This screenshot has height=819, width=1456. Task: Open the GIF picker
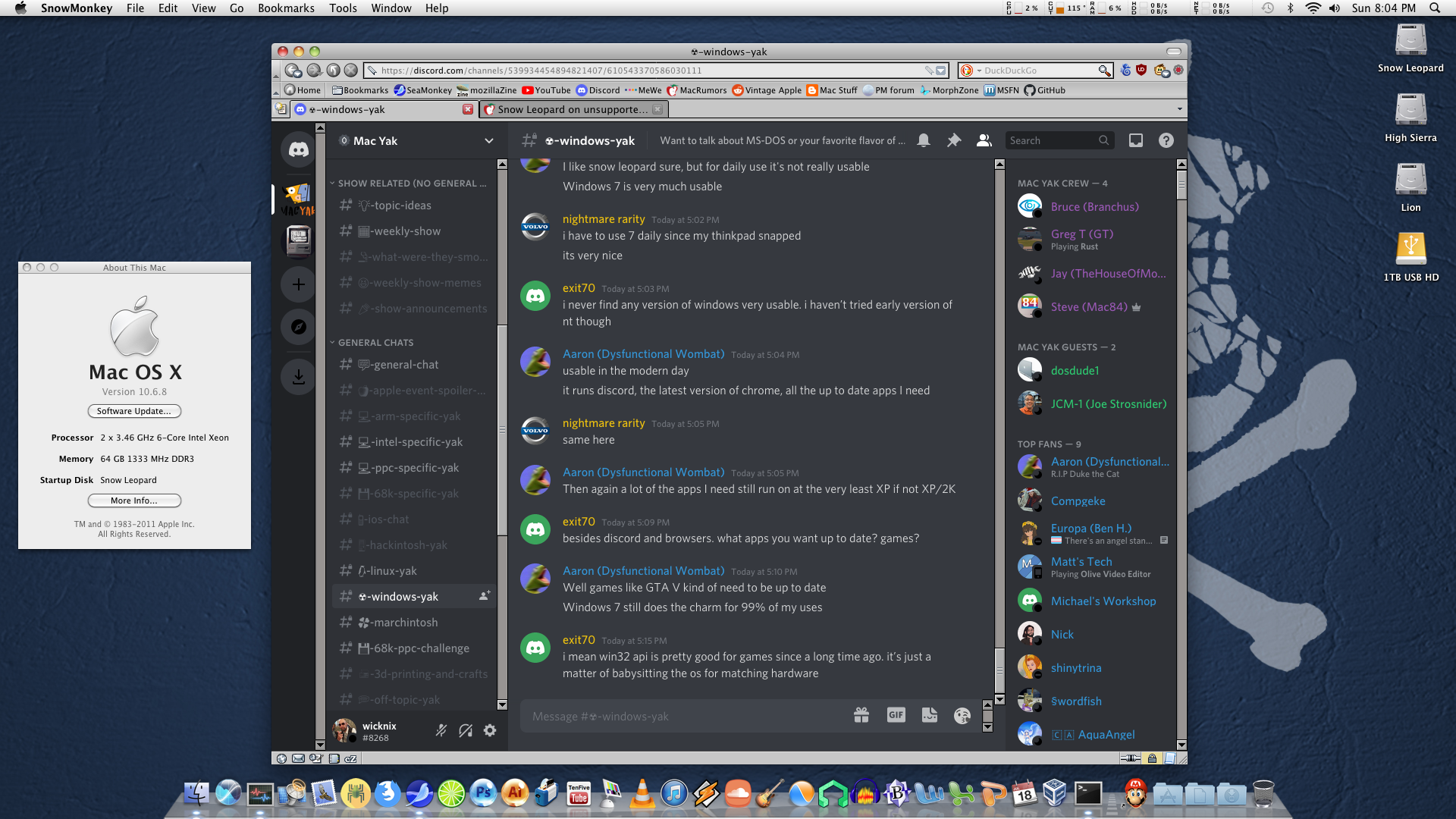(x=896, y=715)
